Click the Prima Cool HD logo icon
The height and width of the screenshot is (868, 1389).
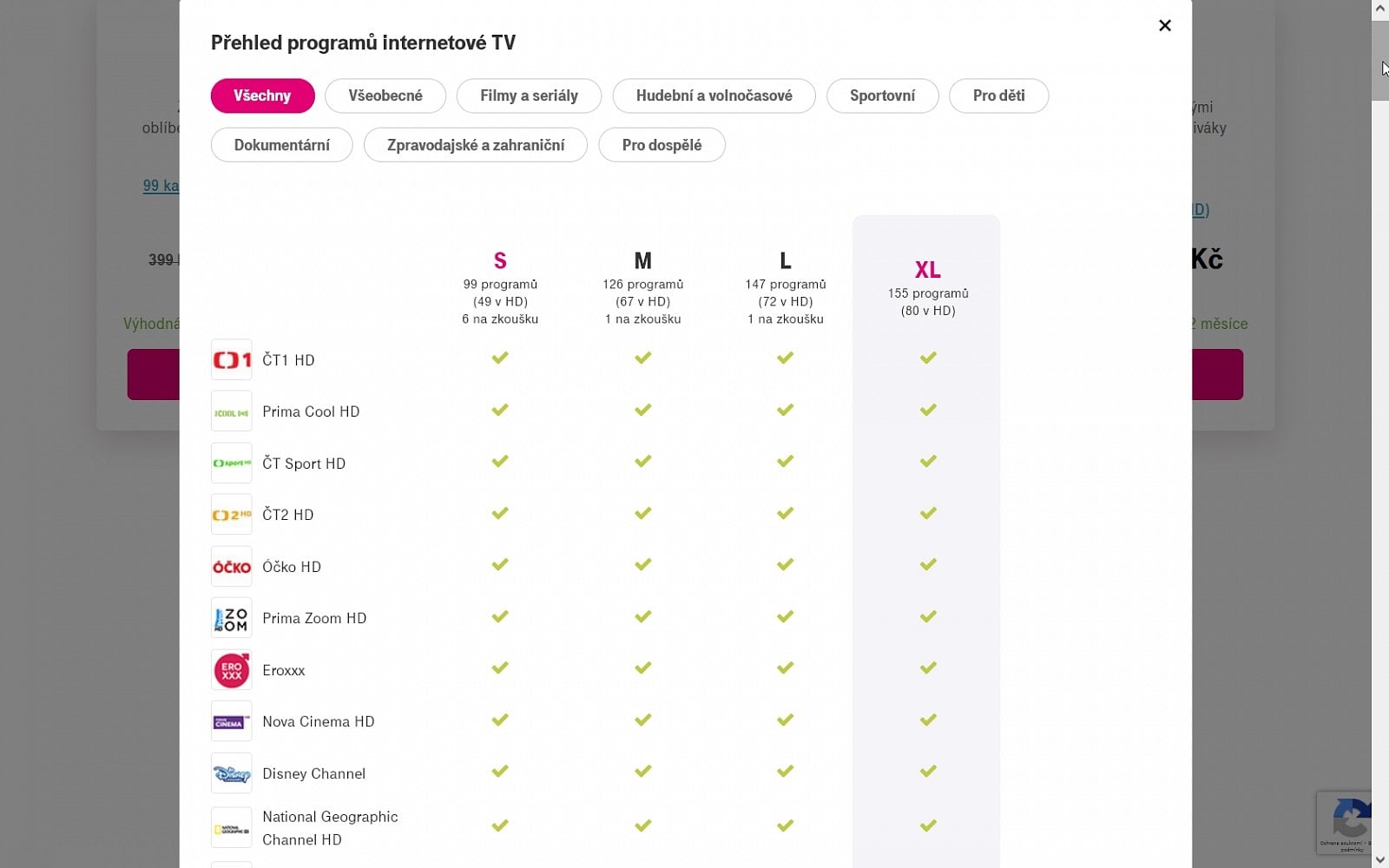coord(231,411)
